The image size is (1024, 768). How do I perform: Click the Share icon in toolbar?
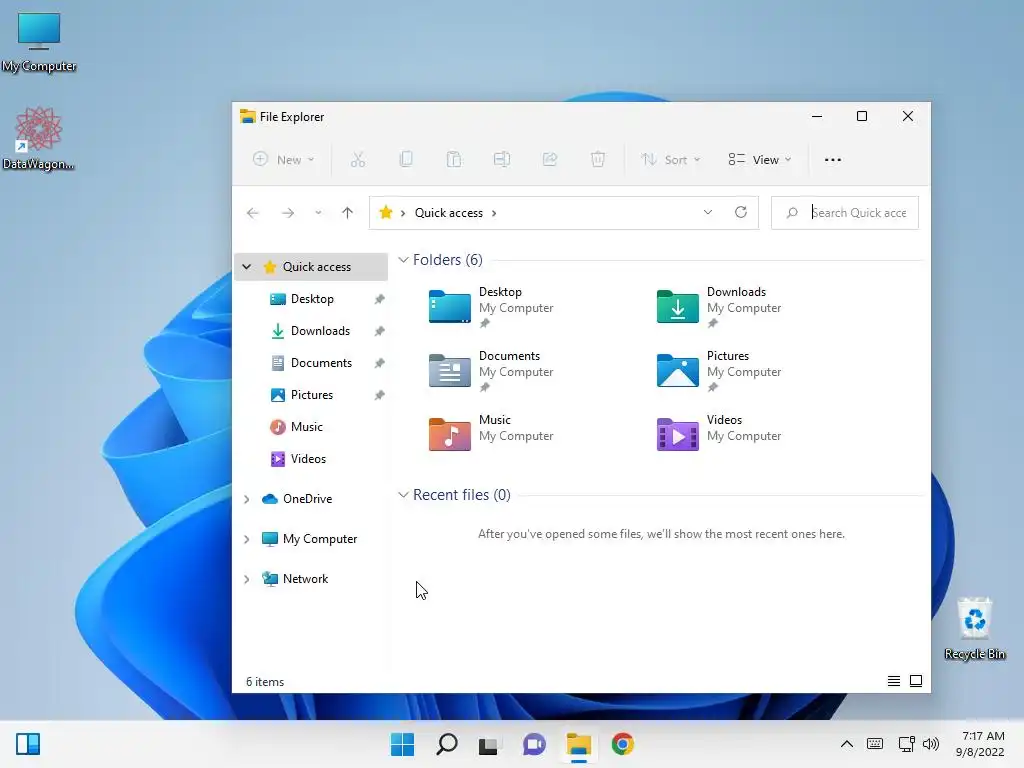[550, 159]
